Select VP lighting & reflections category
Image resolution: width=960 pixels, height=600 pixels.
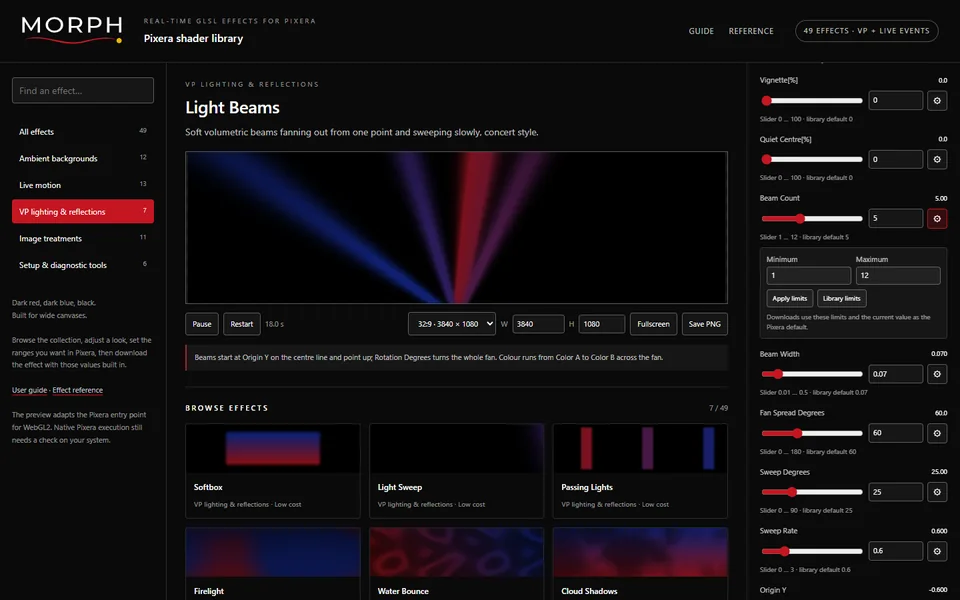[x=83, y=211]
